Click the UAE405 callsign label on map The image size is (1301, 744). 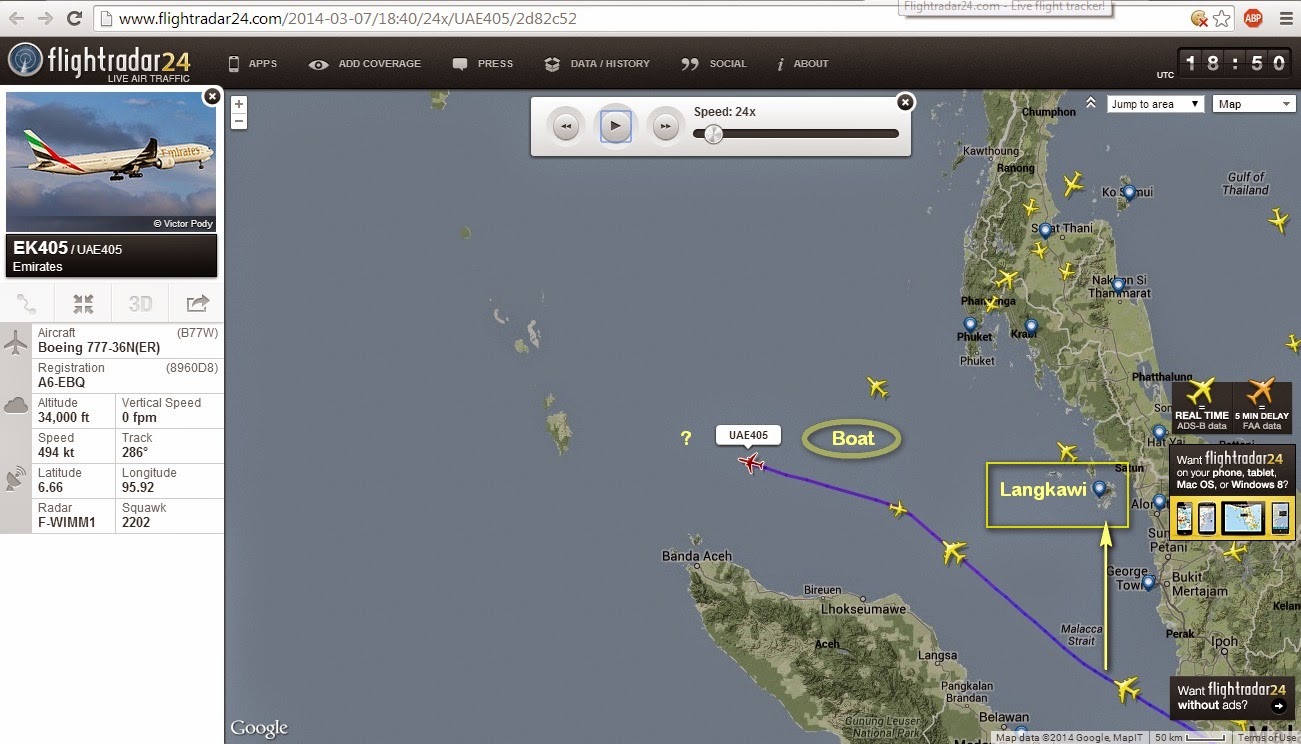point(748,435)
